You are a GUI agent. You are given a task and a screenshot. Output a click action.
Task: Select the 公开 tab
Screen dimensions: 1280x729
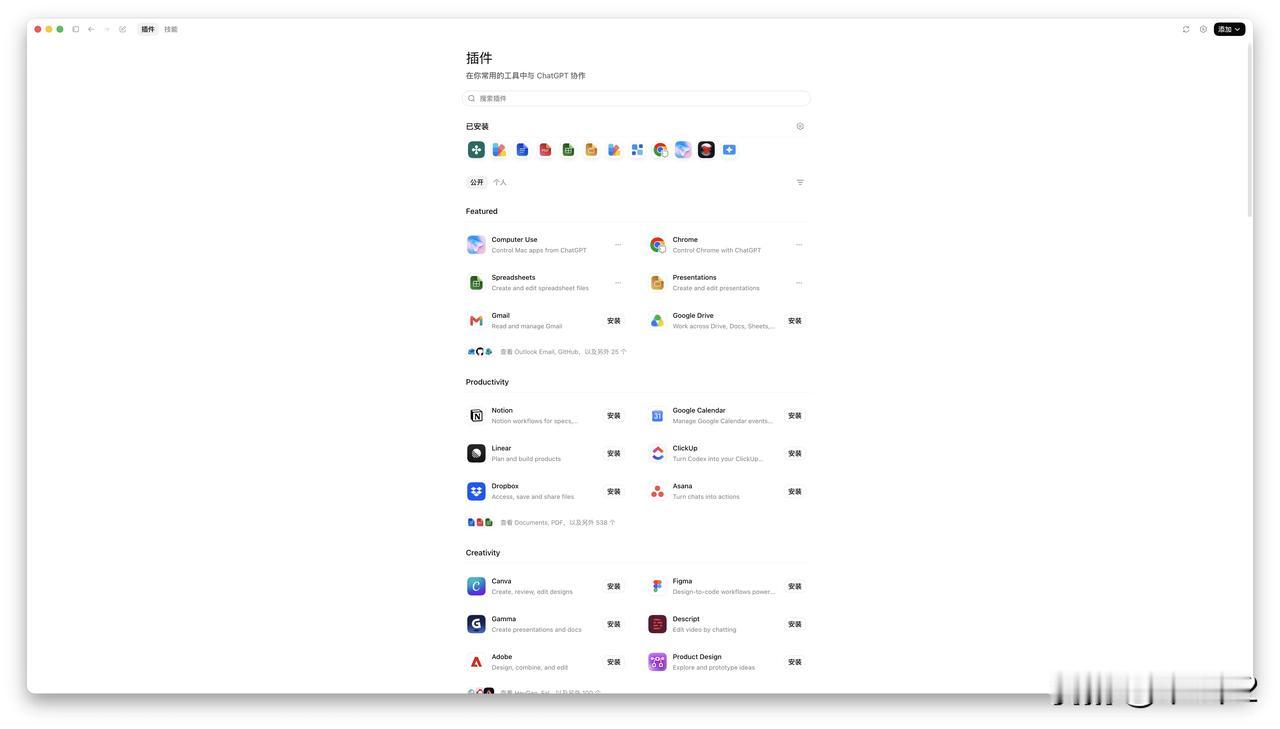point(477,182)
